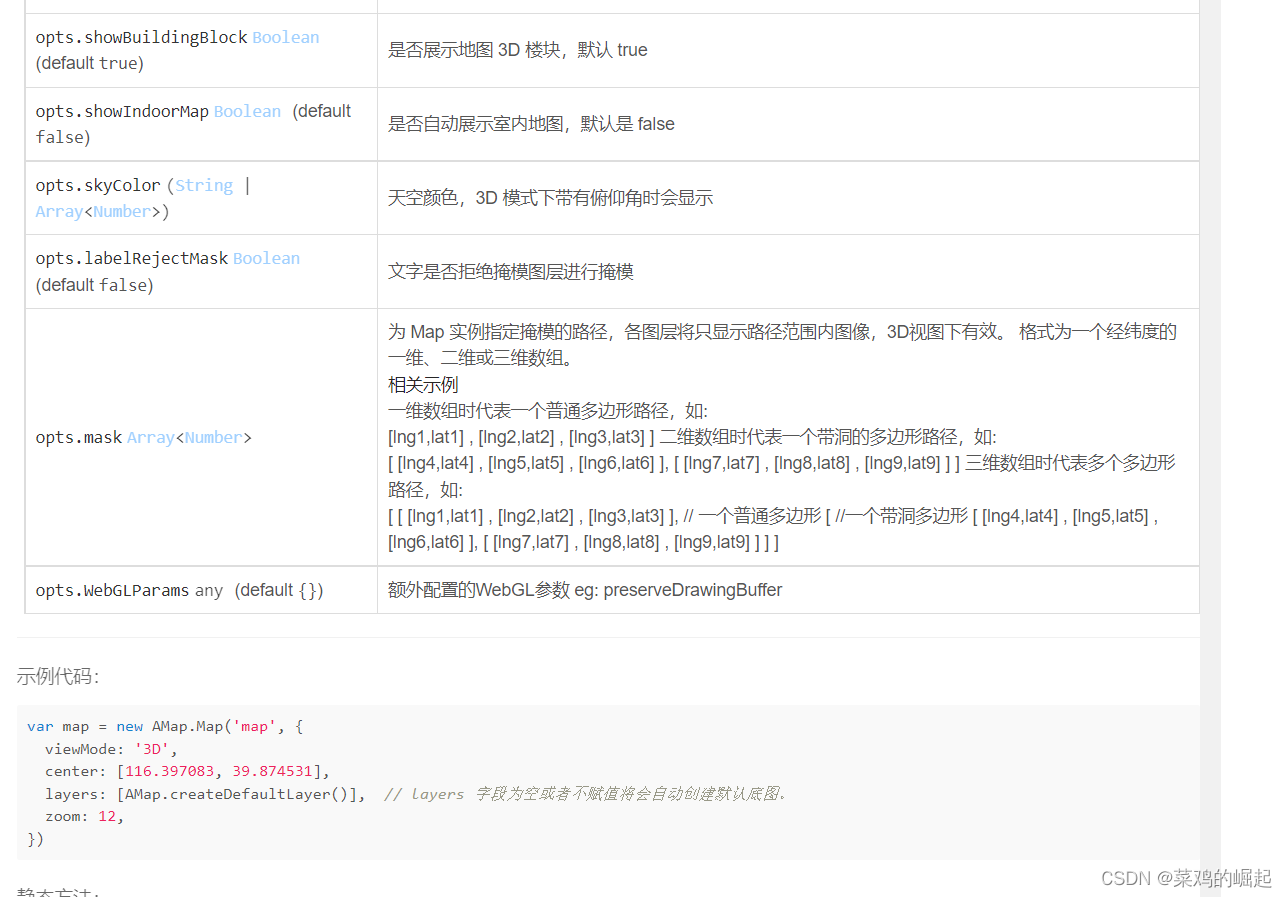Screen dimensions: 1287x897
Task: Open the 相关示例 link in the mask description
Action: pyautogui.click(x=423, y=384)
